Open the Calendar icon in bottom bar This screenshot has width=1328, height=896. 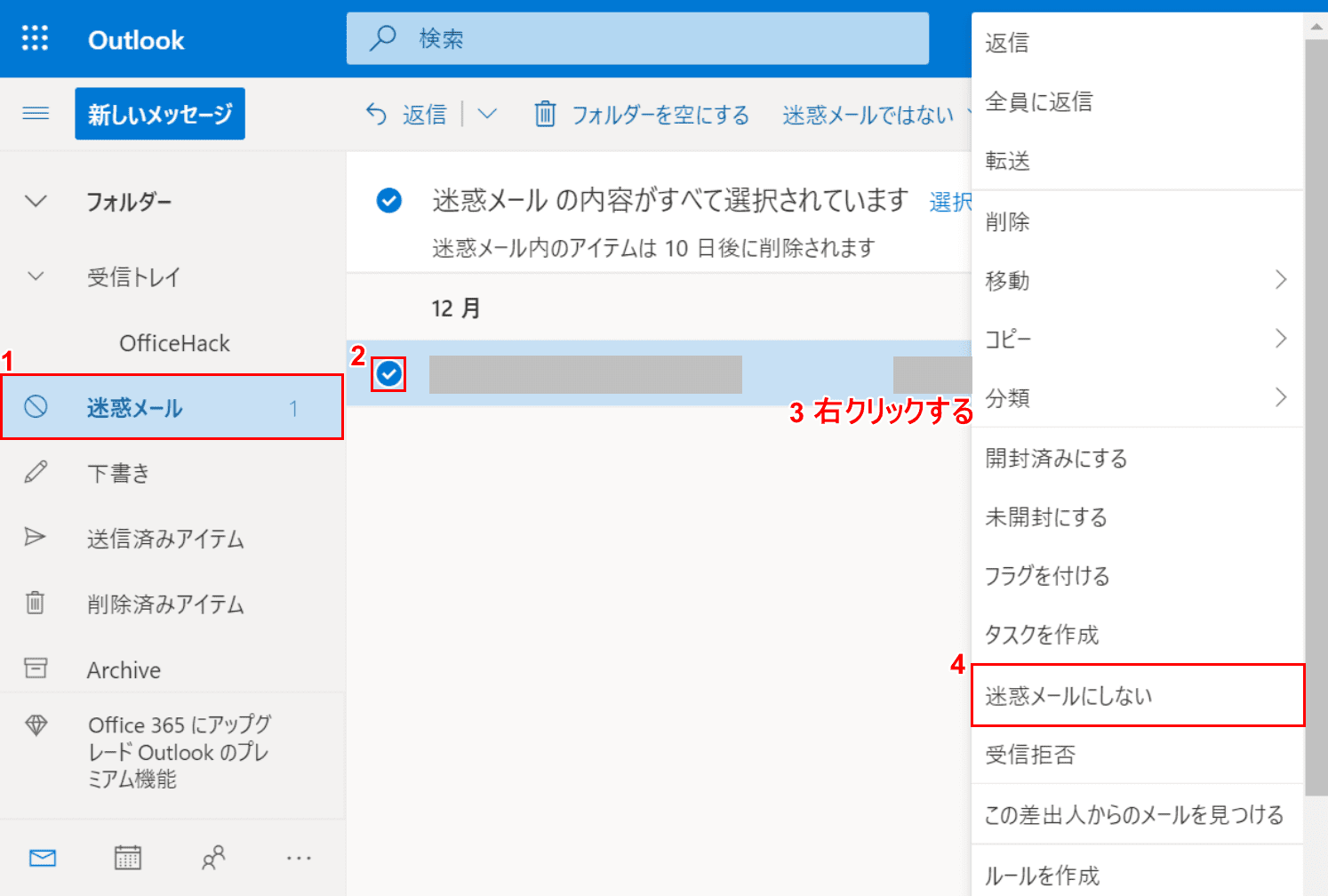(x=128, y=858)
